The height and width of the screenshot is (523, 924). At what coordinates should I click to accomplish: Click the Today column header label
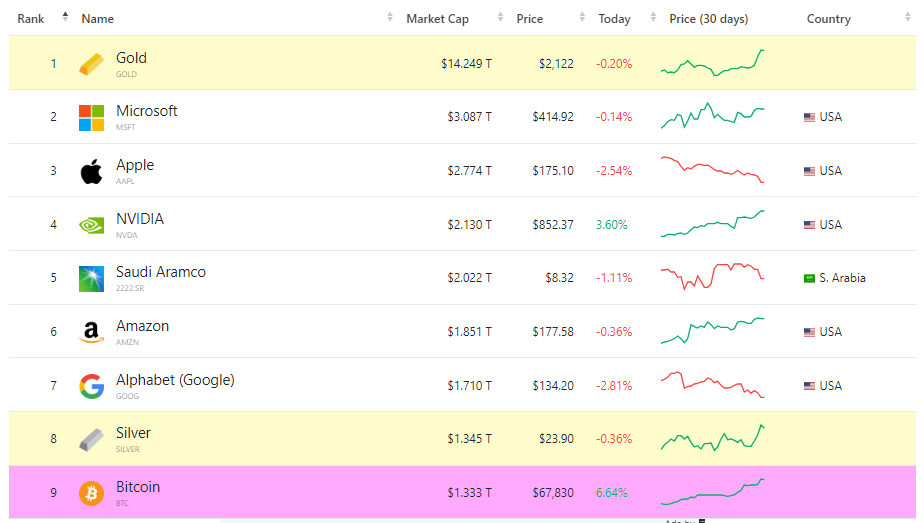(x=614, y=19)
